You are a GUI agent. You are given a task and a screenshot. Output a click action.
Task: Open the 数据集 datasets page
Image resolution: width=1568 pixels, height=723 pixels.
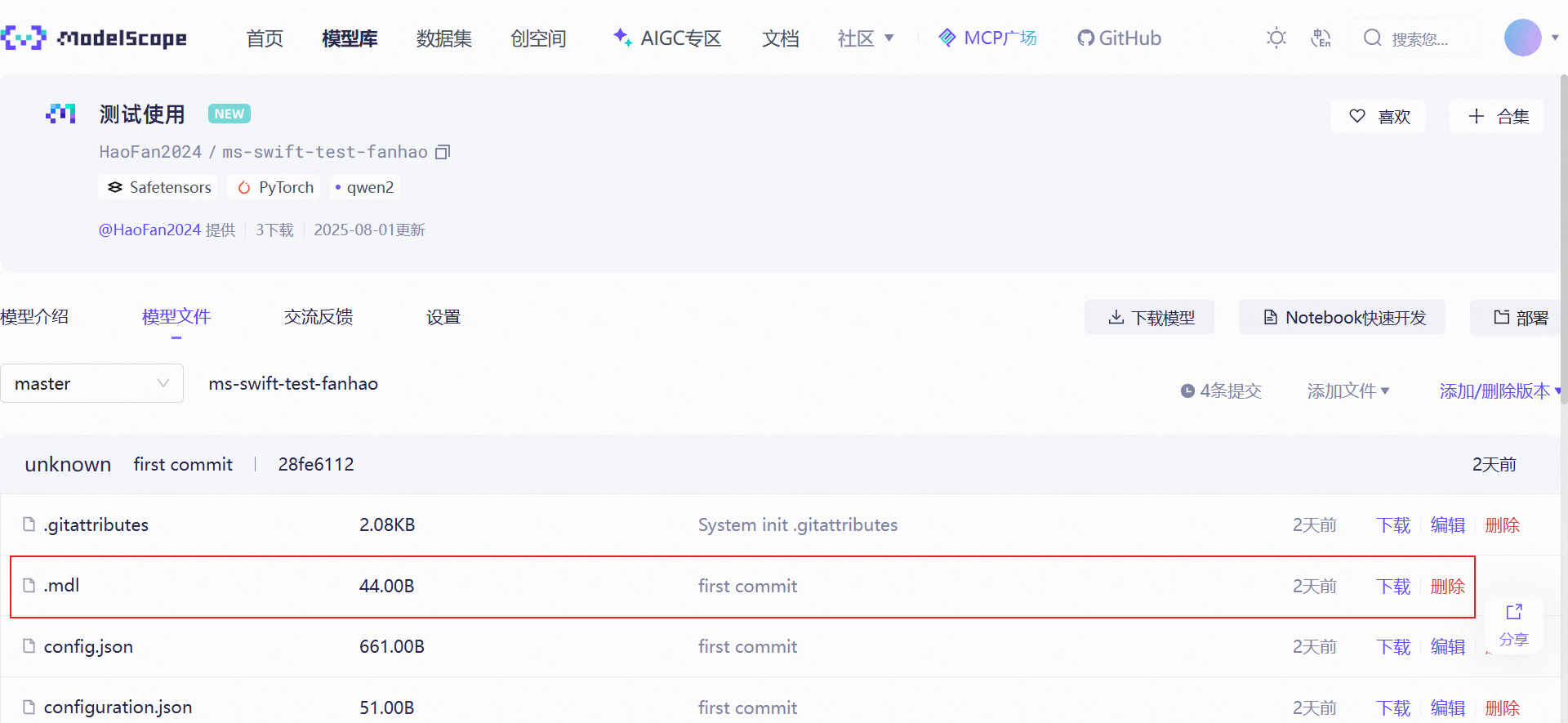click(x=444, y=38)
